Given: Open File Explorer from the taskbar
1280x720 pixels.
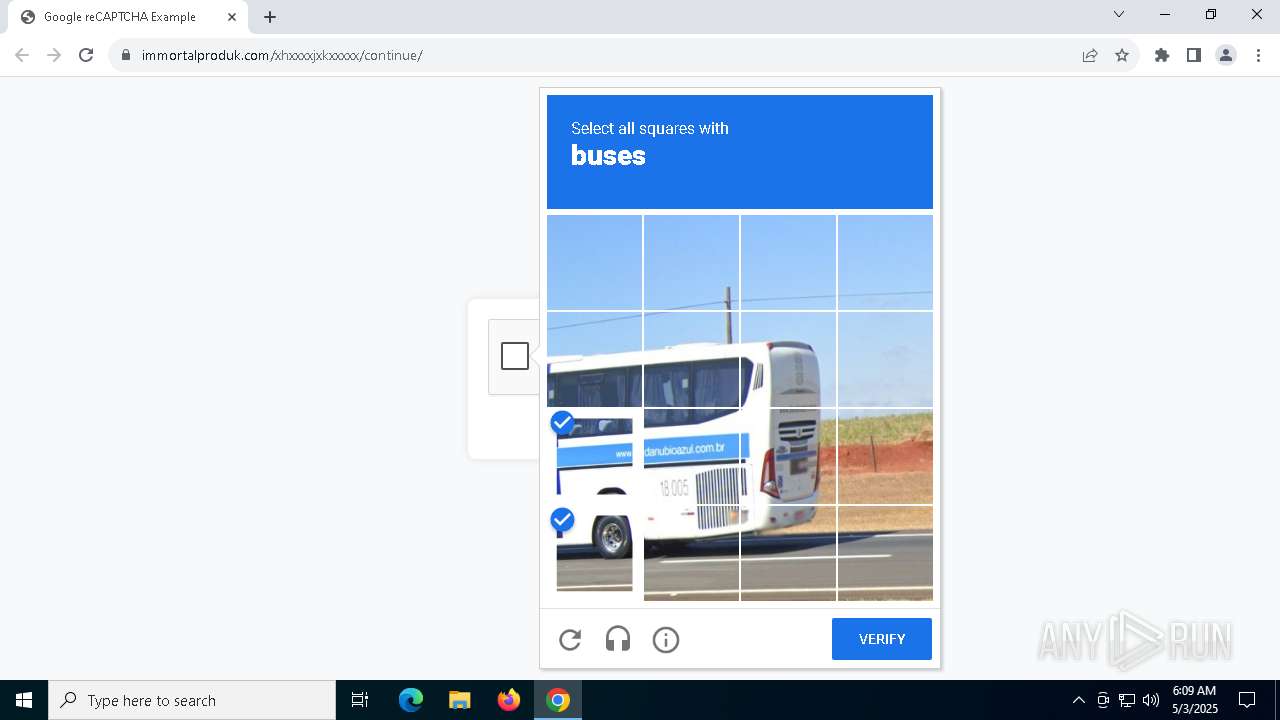Looking at the screenshot, I should pyautogui.click(x=459, y=700).
